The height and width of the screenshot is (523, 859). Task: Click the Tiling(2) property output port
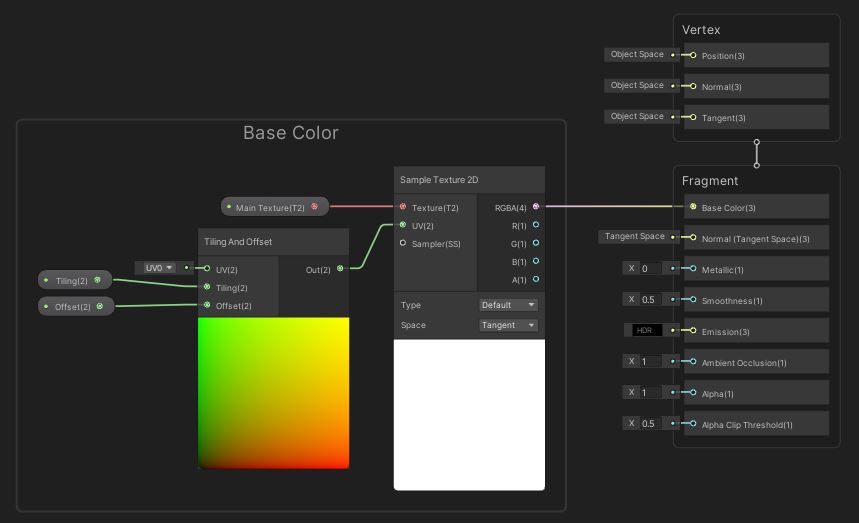[x=98, y=280]
